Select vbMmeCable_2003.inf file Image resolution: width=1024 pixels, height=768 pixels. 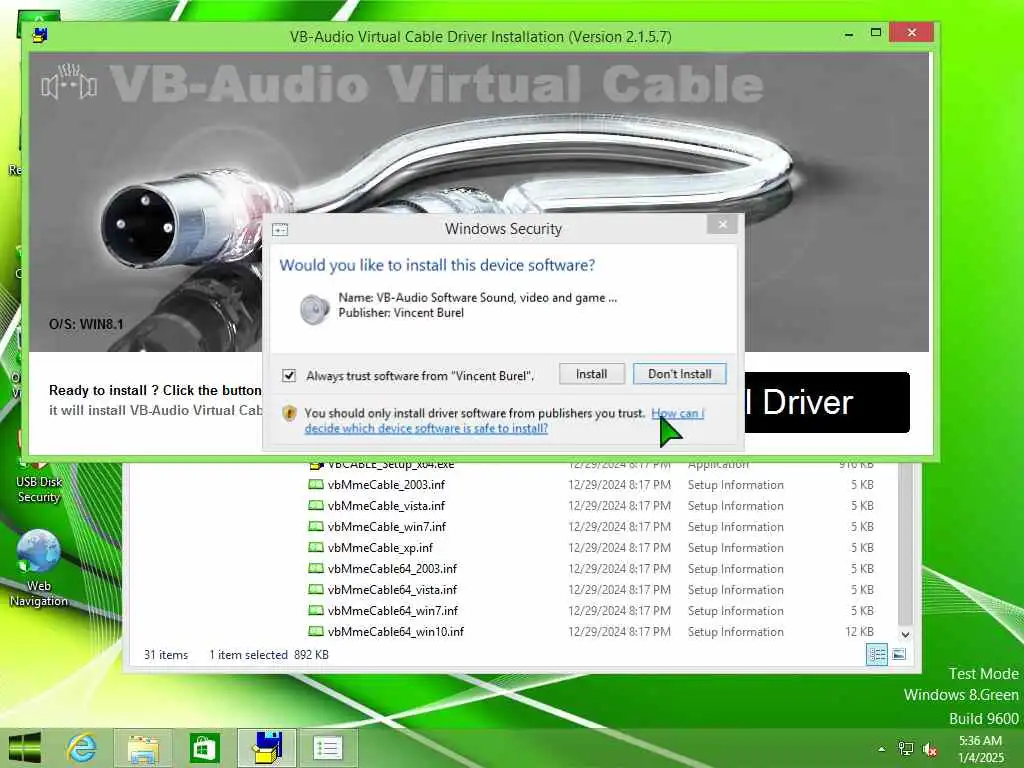pyautogui.click(x=386, y=485)
